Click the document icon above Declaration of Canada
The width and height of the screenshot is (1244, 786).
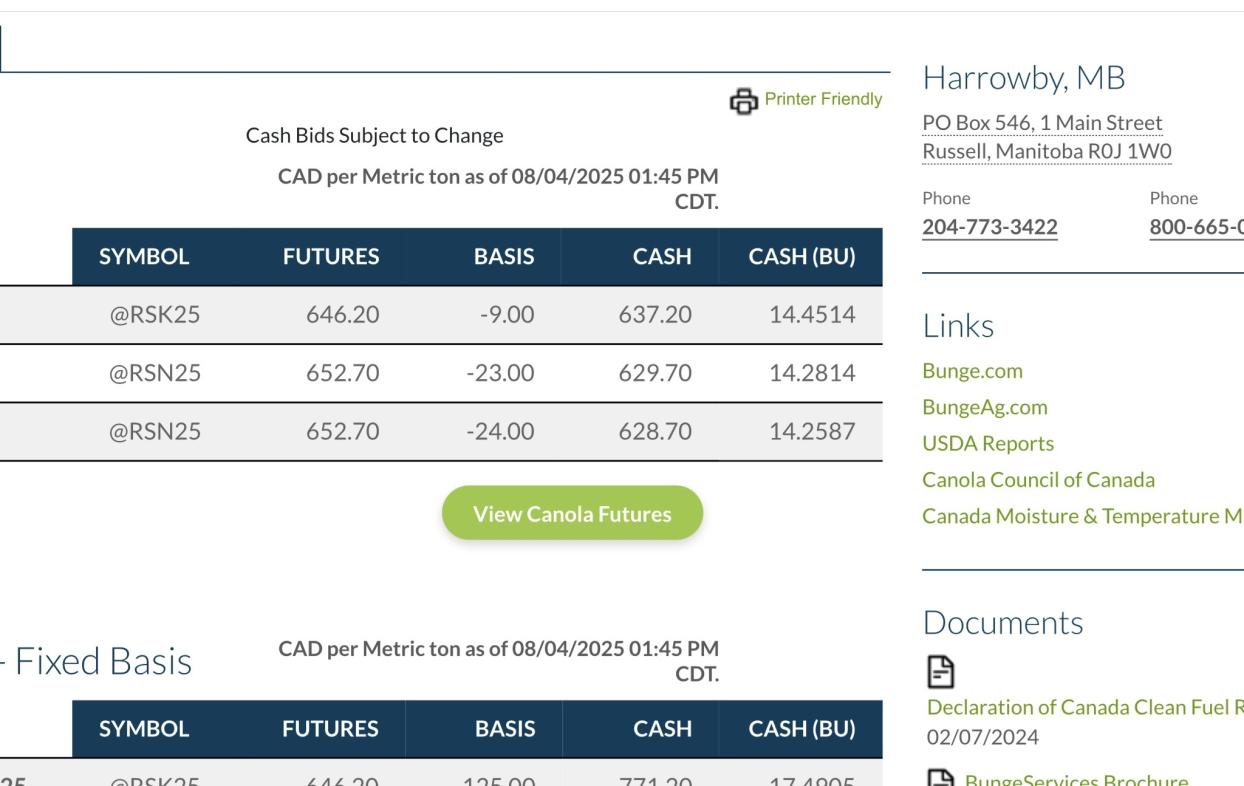[x=941, y=673]
